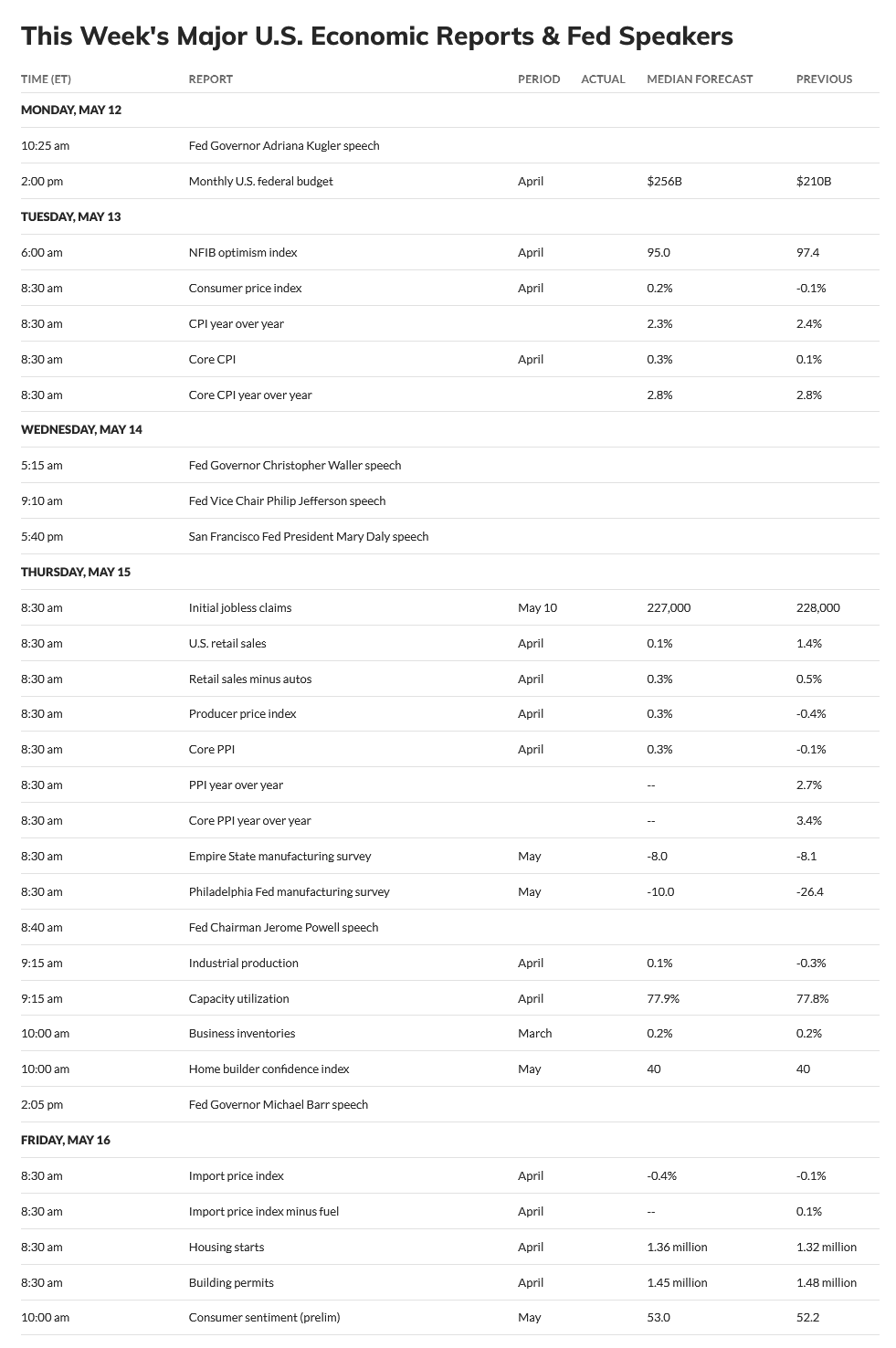The height and width of the screenshot is (1348, 896).
Task: Click the Fed Governor Christopher Waller speech entry
Action: (x=295, y=465)
